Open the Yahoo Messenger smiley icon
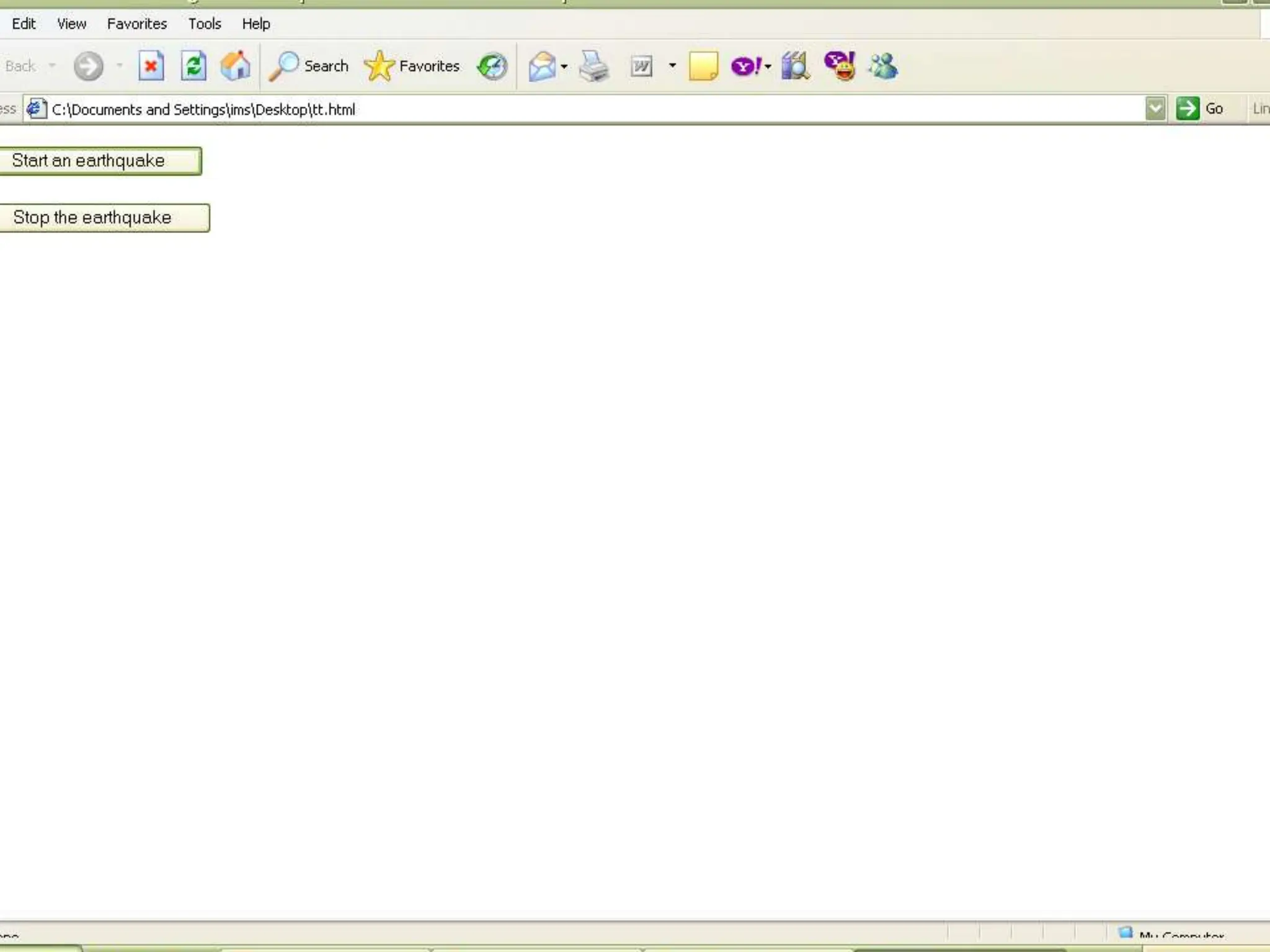Viewport: 1270px width, 952px height. [x=840, y=66]
